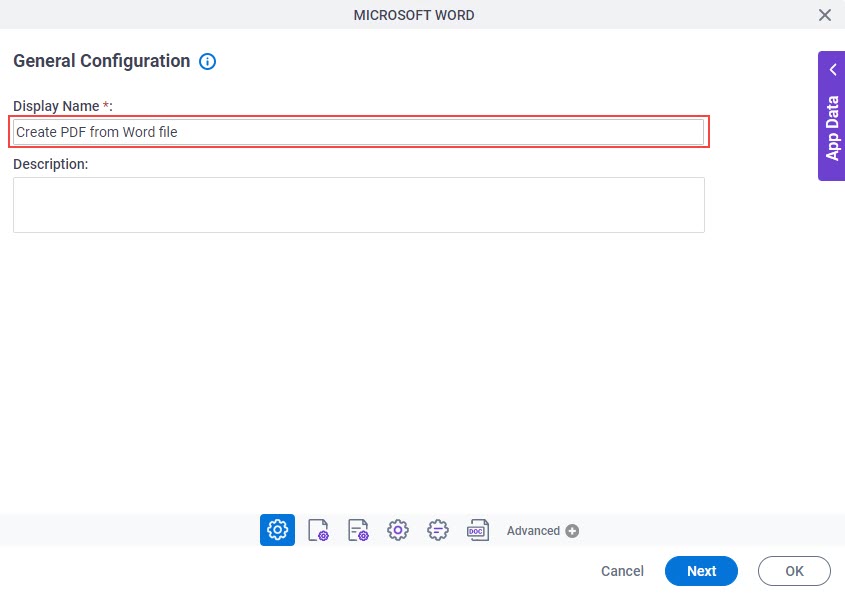The width and height of the screenshot is (845, 595).
Task: Click the App Data chevron arrow
Action: [x=833, y=70]
